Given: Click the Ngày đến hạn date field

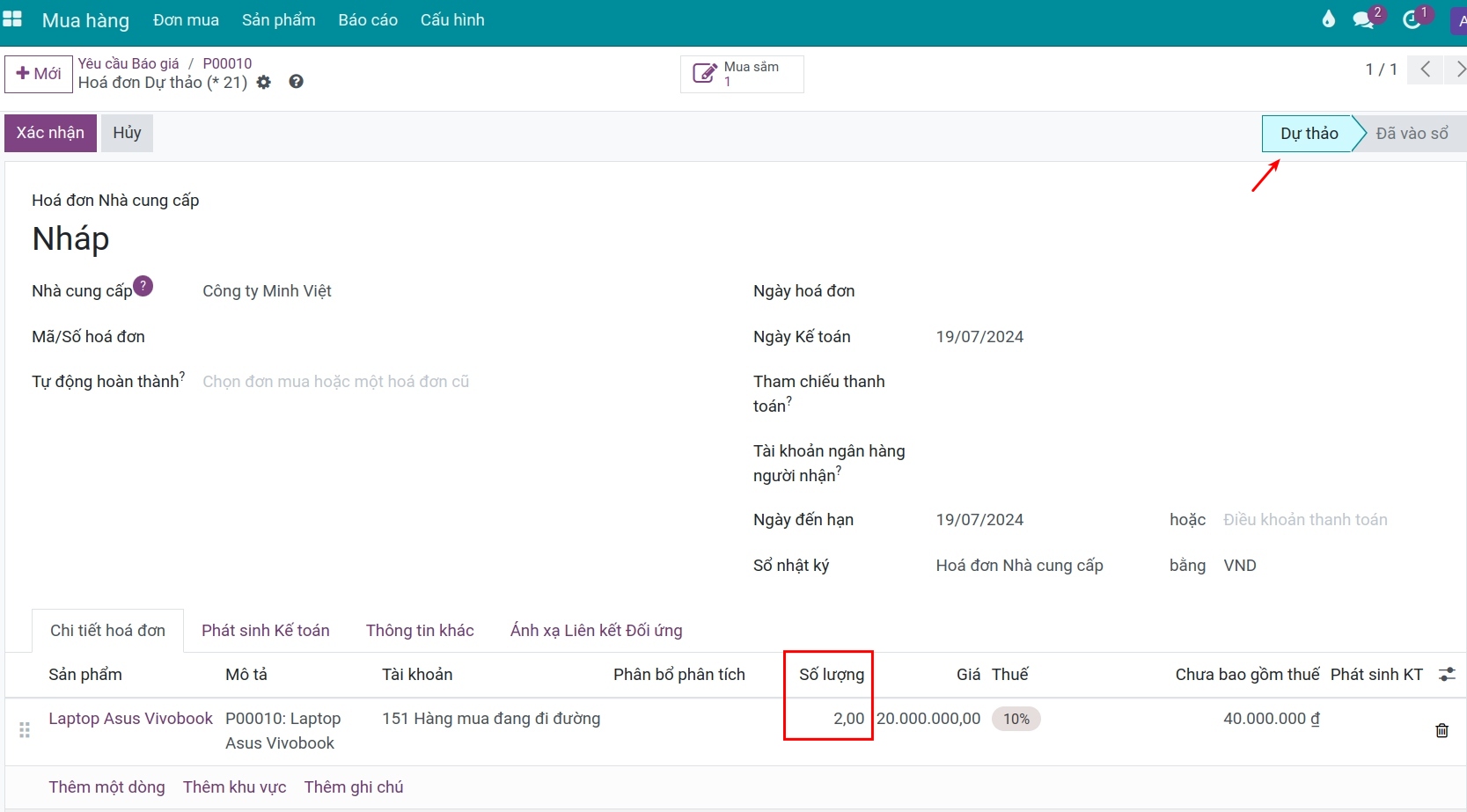Looking at the screenshot, I should 979,520.
